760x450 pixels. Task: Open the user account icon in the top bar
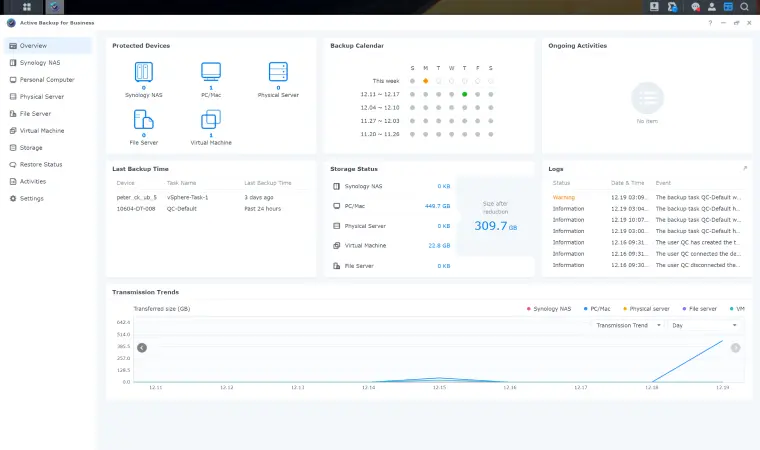[x=712, y=7]
